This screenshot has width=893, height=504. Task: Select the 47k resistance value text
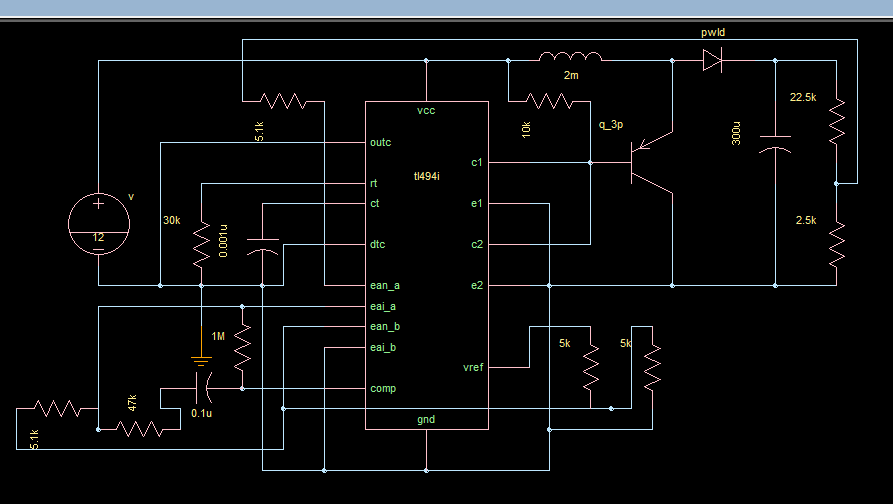tap(132, 403)
